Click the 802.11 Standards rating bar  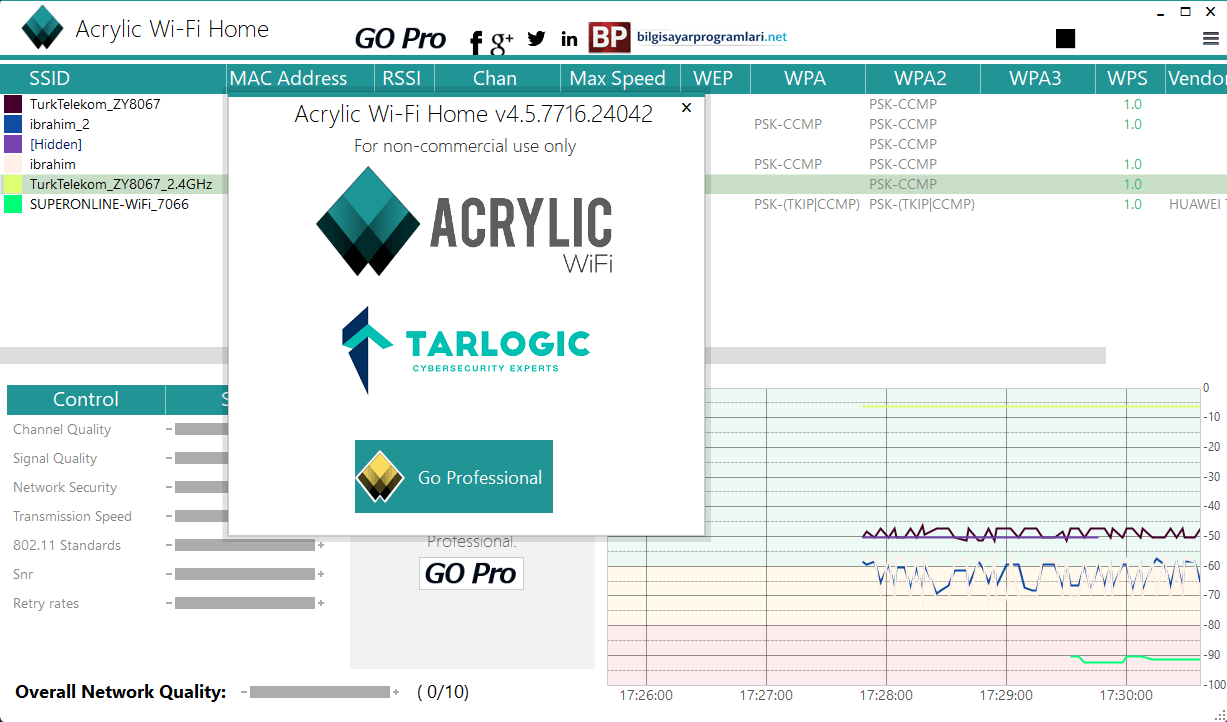pos(245,545)
